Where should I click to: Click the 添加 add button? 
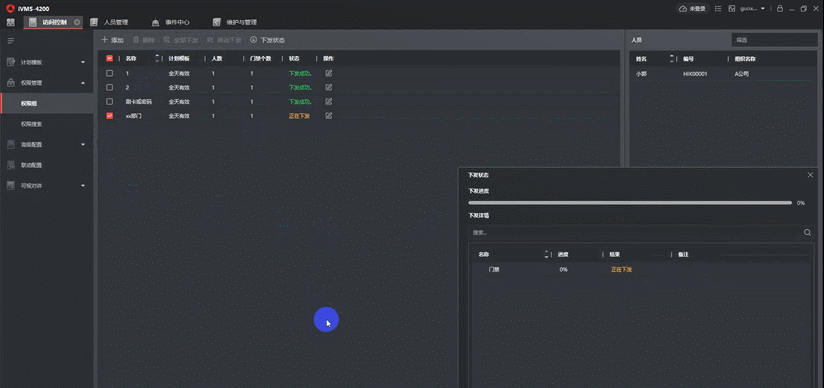pos(112,40)
